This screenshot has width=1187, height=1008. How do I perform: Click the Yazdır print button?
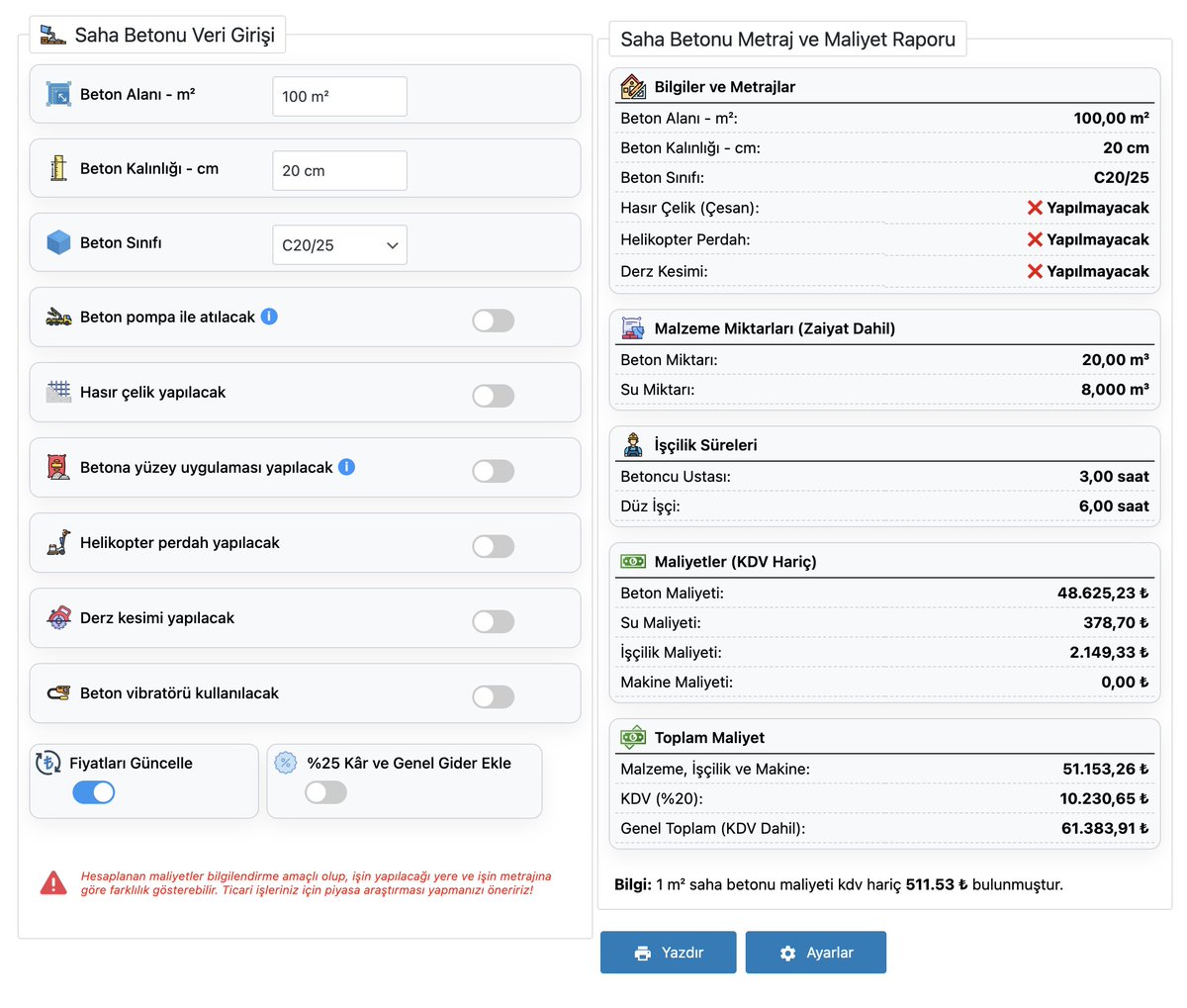coord(668,953)
